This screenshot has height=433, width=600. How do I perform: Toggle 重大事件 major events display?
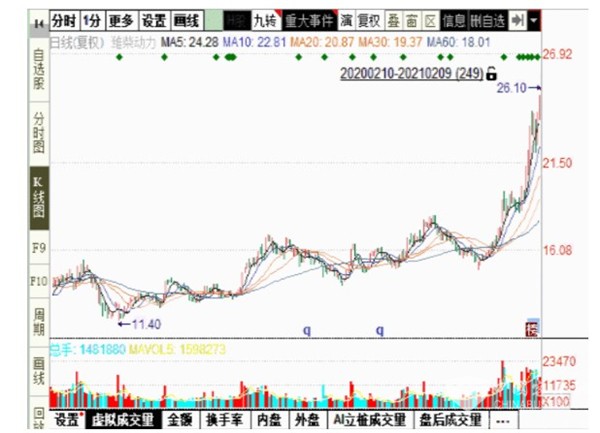tap(309, 20)
